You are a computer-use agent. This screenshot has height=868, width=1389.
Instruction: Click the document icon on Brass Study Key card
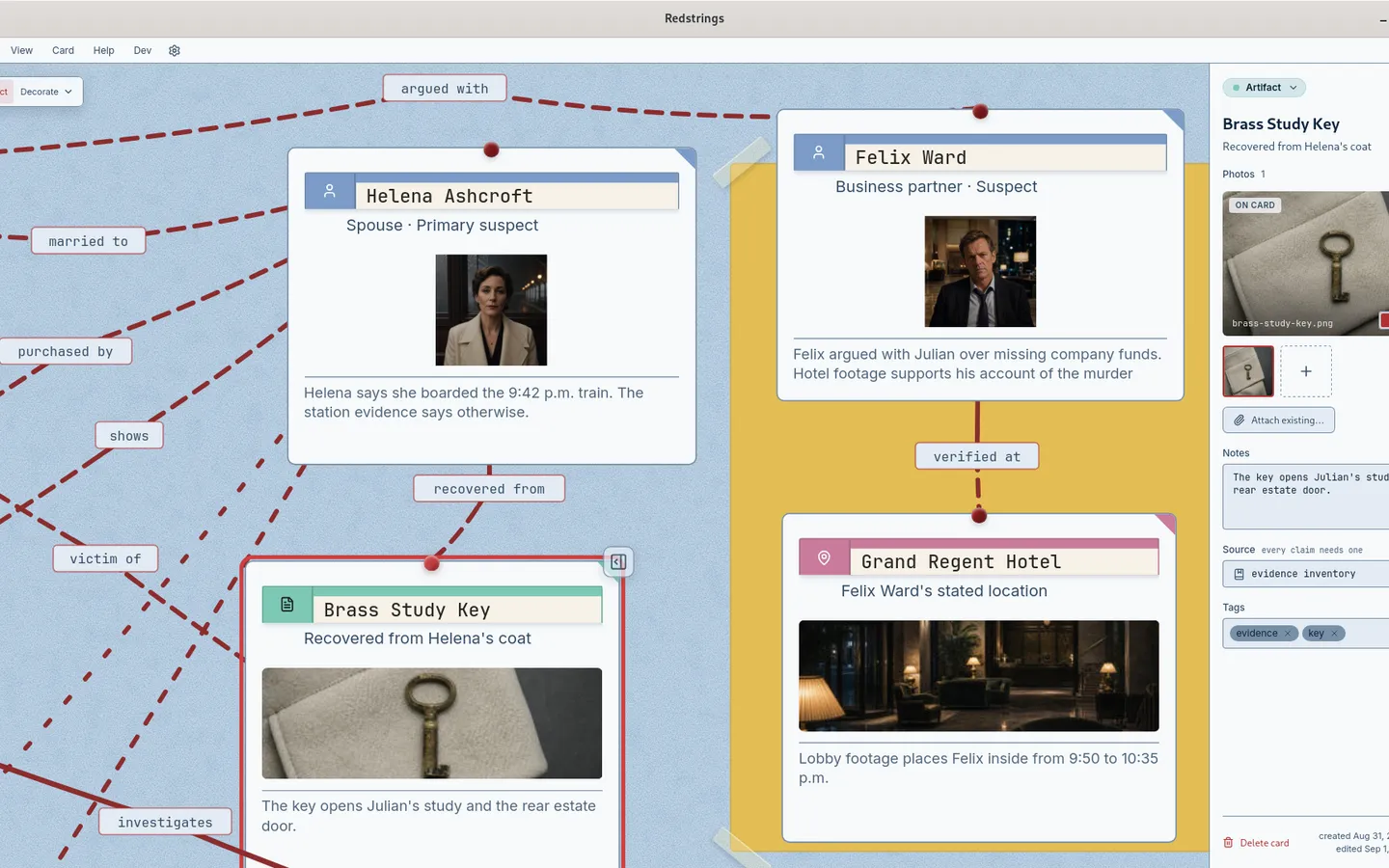[x=287, y=605]
